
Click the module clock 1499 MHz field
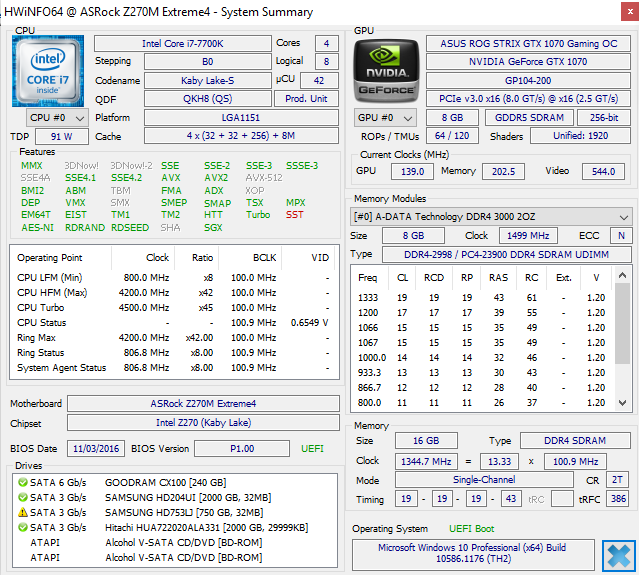pos(528,236)
